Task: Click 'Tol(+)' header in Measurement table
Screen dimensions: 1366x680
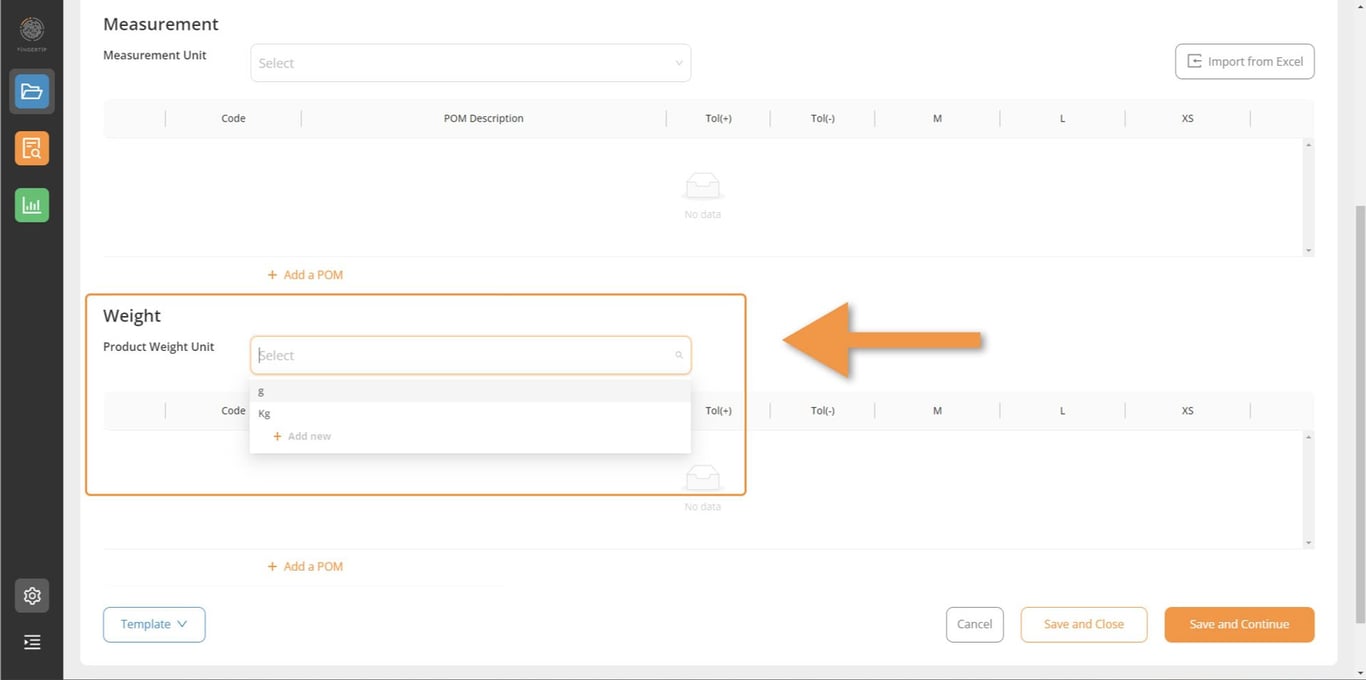Action: point(718,118)
